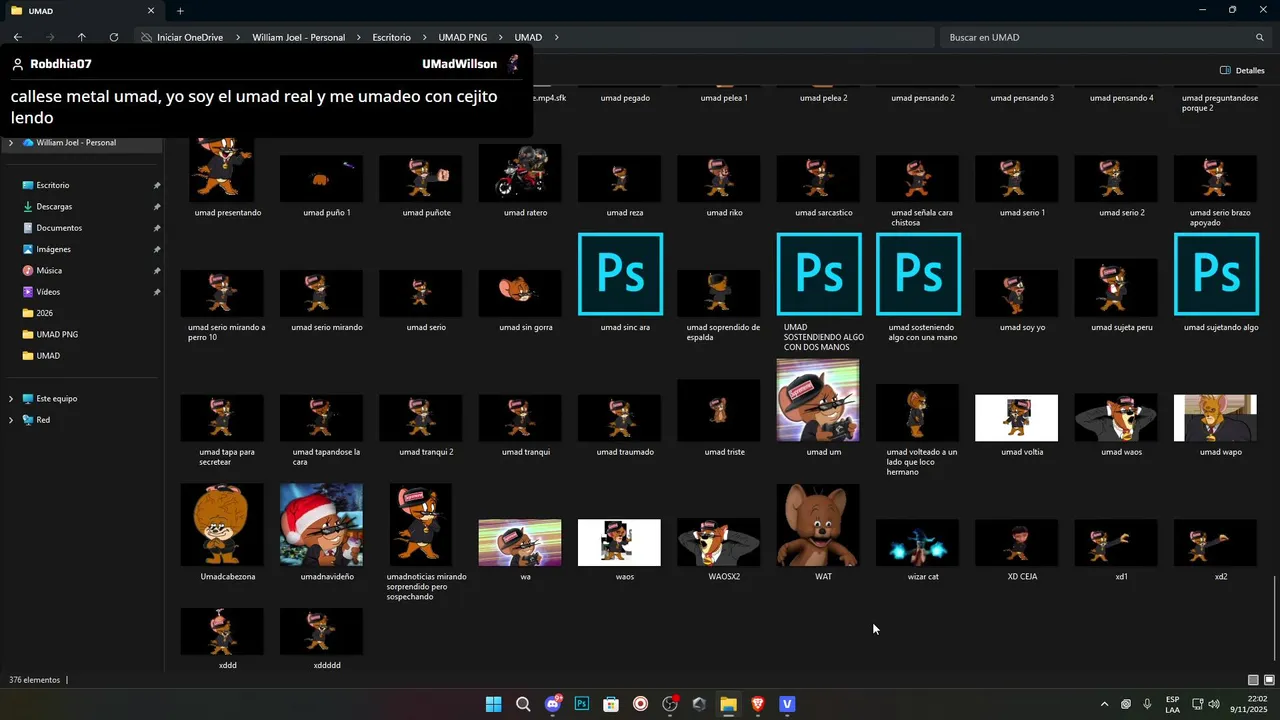Click the File Explorer taskbar icon

pyautogui.click(x=728, y=704)
